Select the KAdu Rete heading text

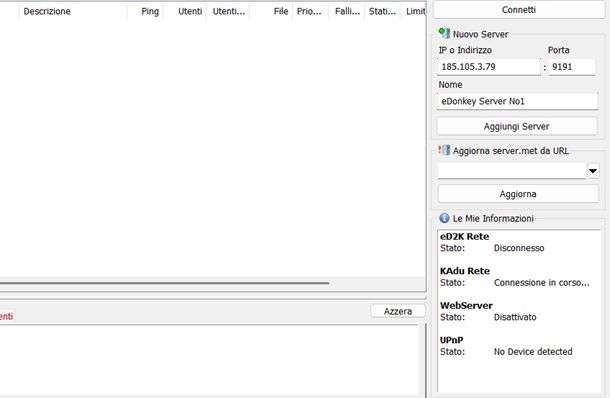point(465,271)
